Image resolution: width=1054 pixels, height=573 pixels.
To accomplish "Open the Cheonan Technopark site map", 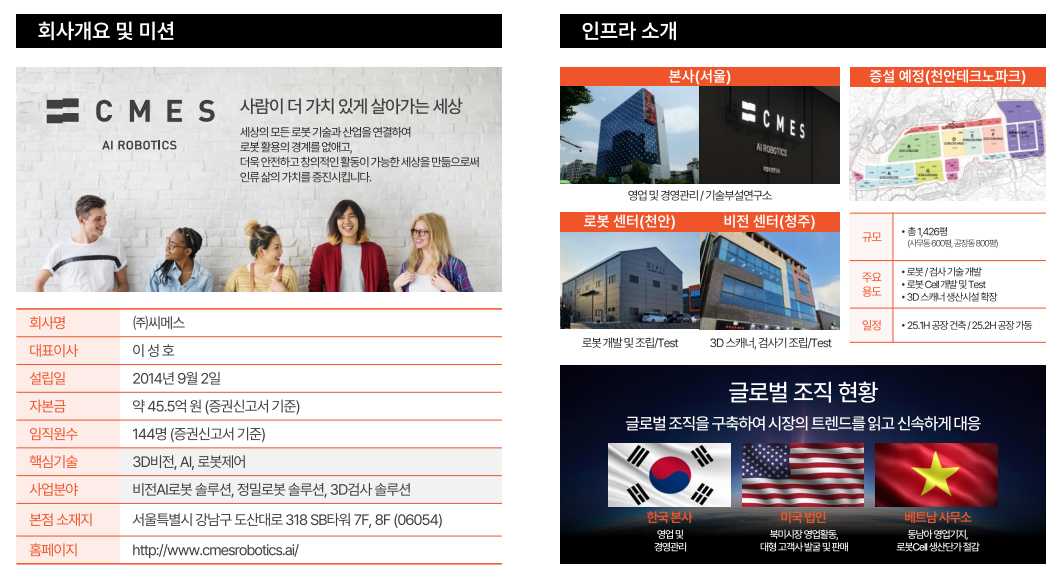I will point(947,143).
